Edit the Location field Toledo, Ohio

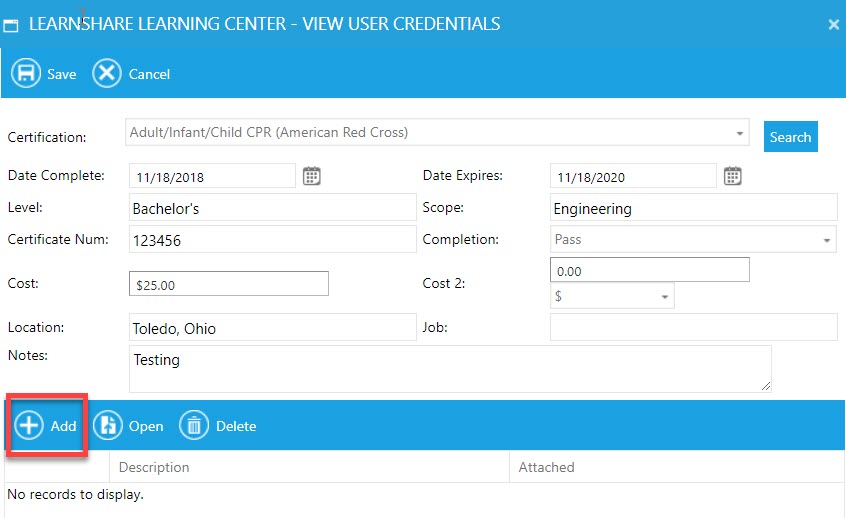point(272,328)
